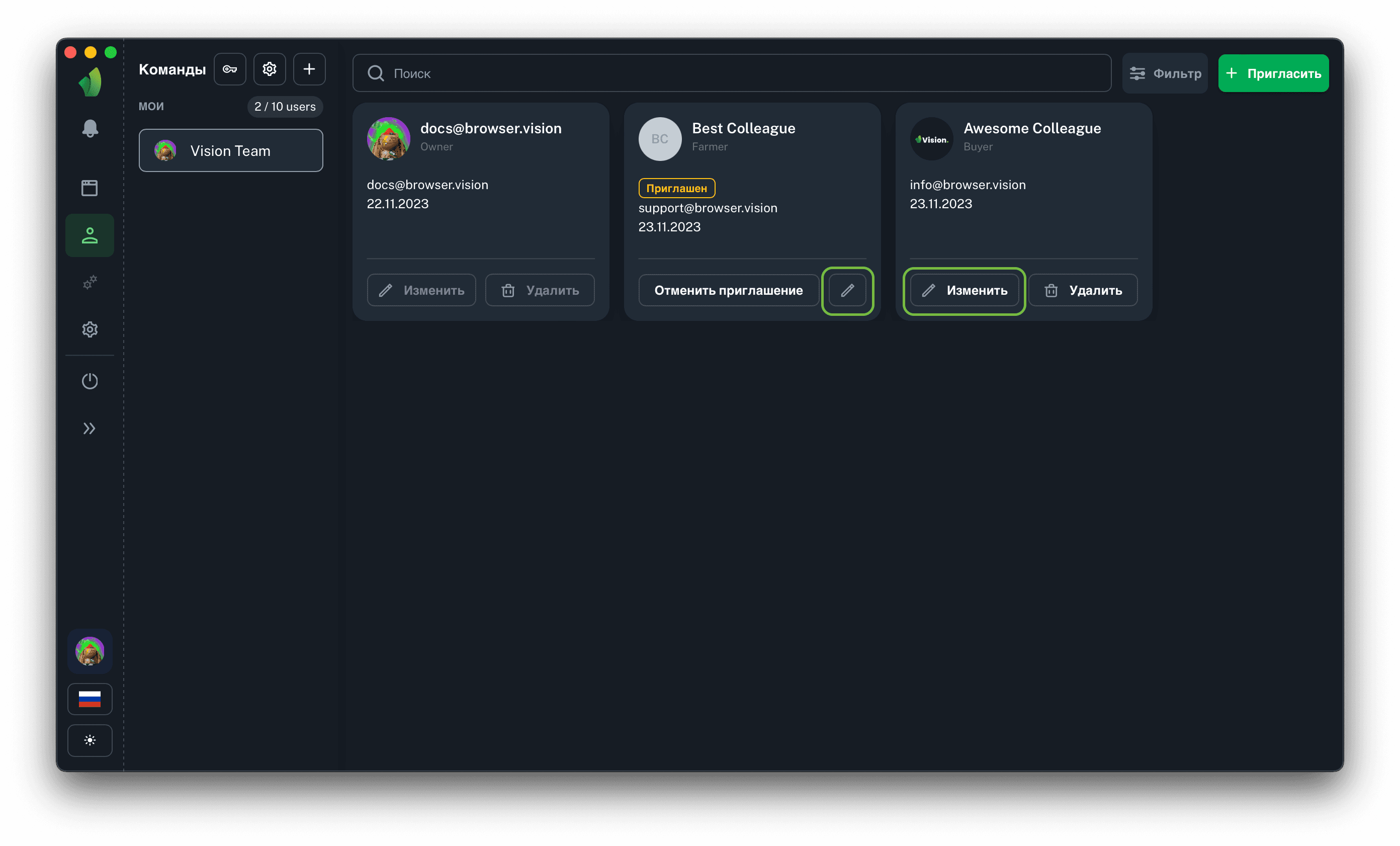Image resolution: width=1400 pixels, height=846 pixels.
Task: Click pencil edit icon on Best Colleague card
Action: (x=847, y=290)
